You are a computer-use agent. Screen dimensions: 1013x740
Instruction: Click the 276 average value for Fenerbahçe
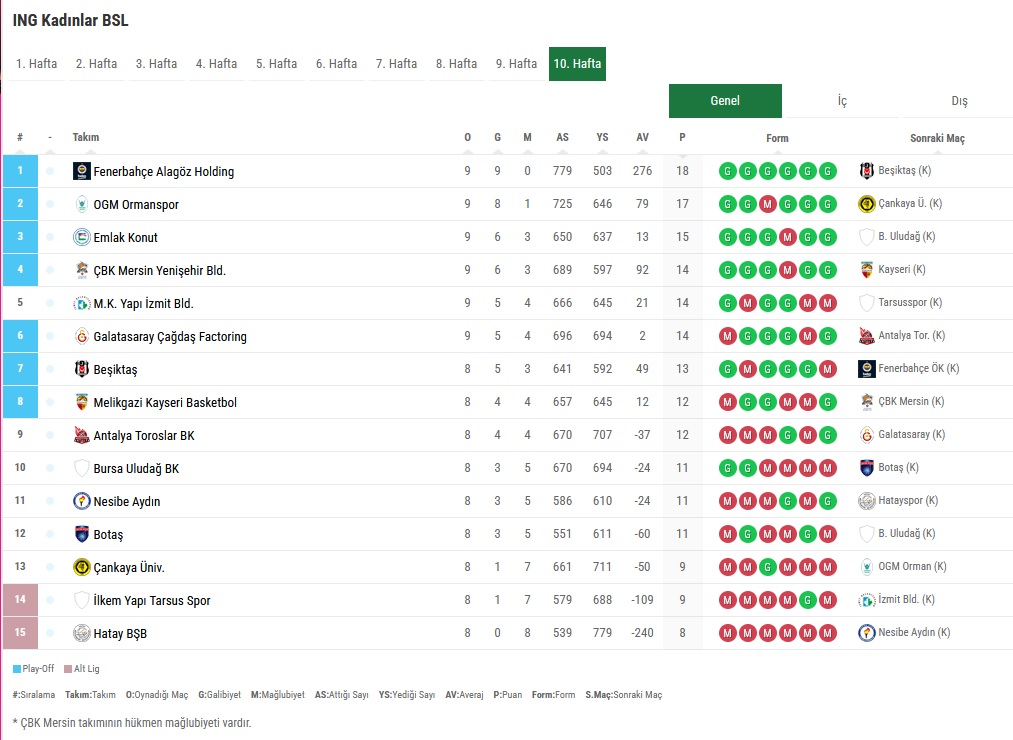coord(642,171)
